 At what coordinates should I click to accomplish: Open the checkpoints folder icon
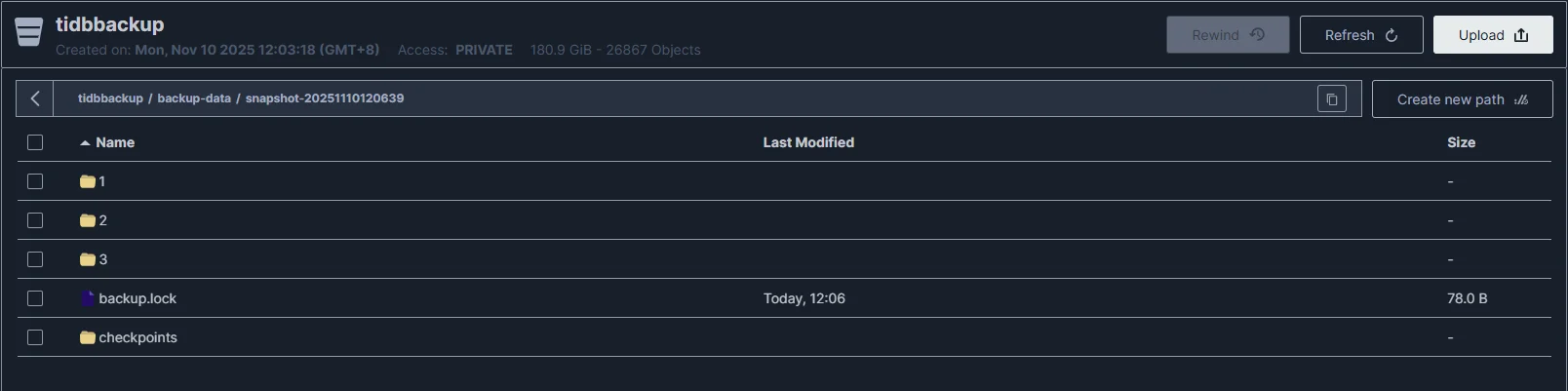[x=88, y=337]
